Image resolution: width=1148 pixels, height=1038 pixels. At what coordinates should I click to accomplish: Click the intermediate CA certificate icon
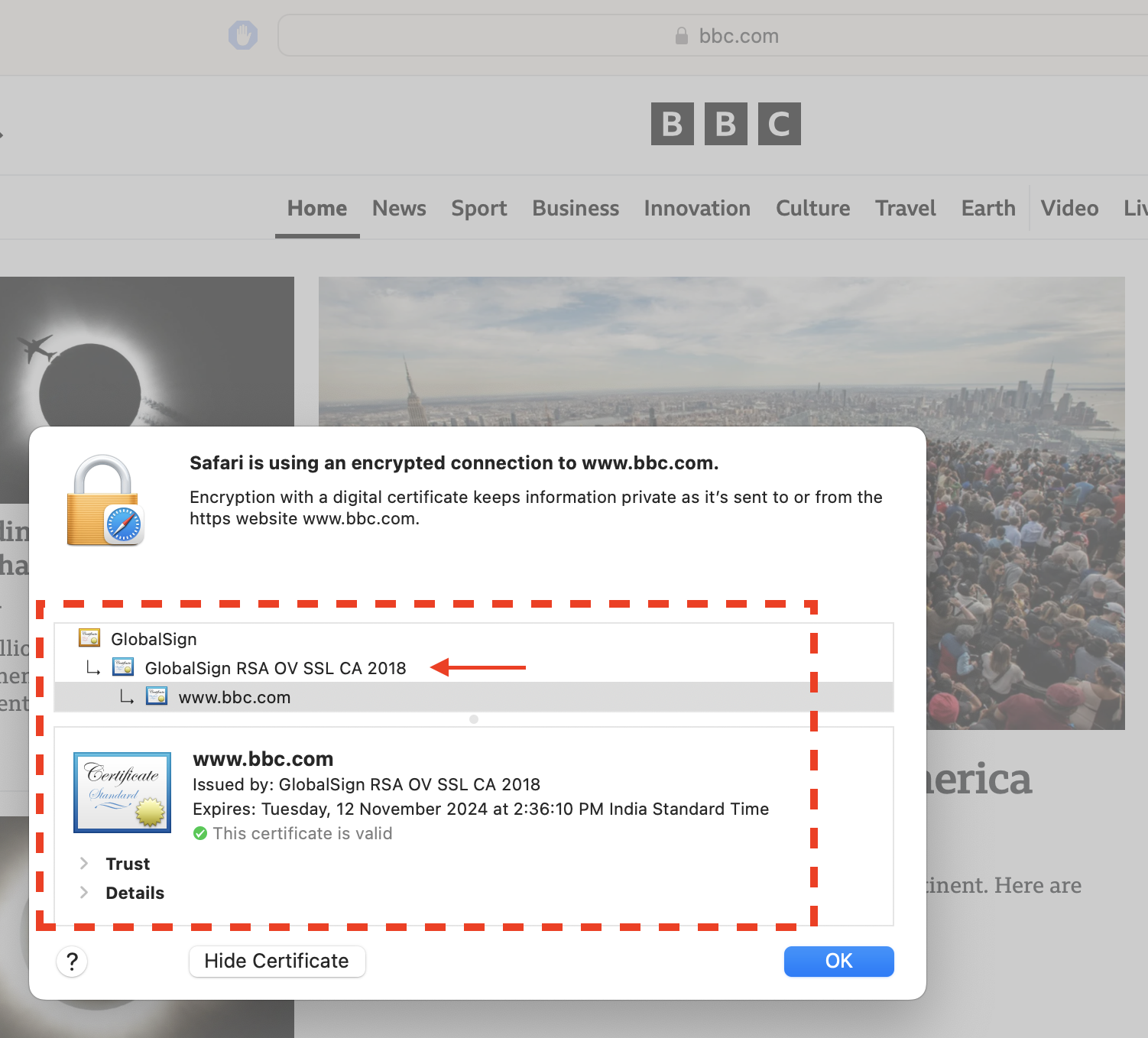123,667
